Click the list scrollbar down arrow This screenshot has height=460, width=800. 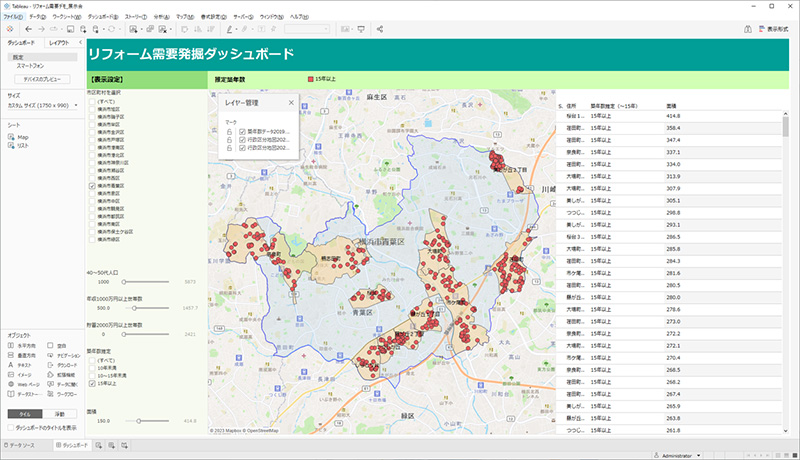coord(786,430)
